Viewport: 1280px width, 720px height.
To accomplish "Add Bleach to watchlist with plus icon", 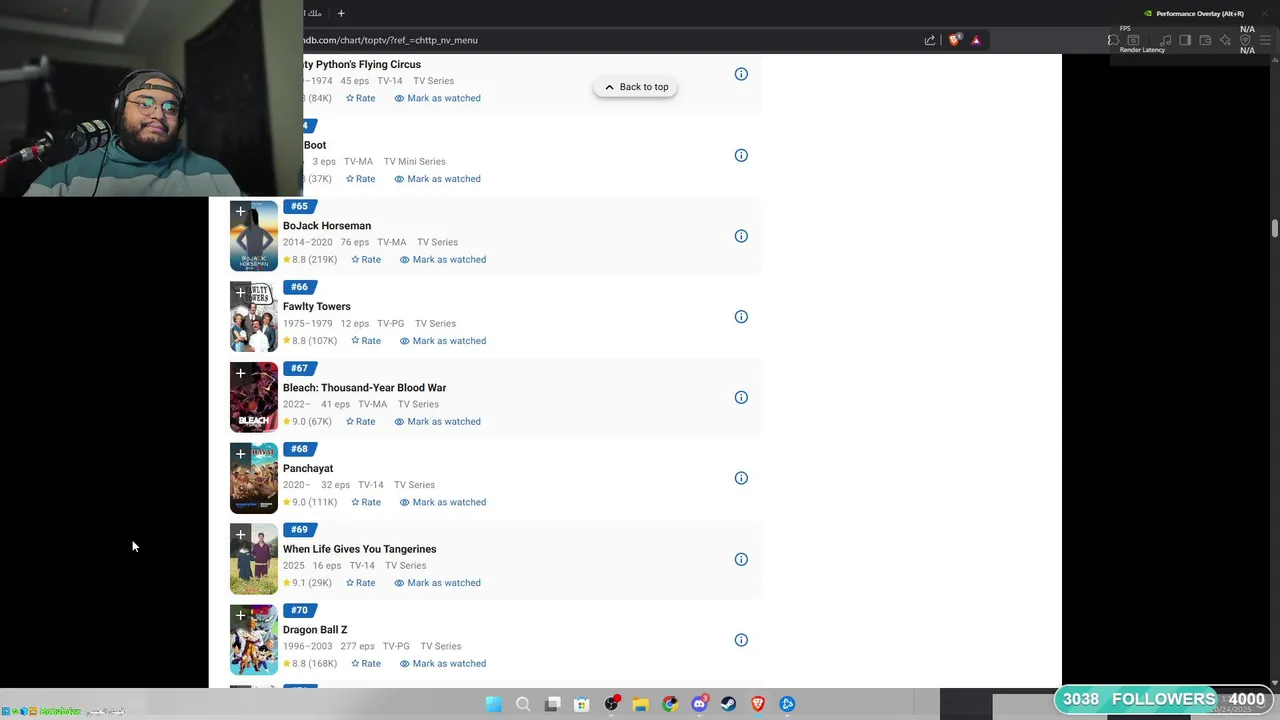I will [x=240, y=373].
